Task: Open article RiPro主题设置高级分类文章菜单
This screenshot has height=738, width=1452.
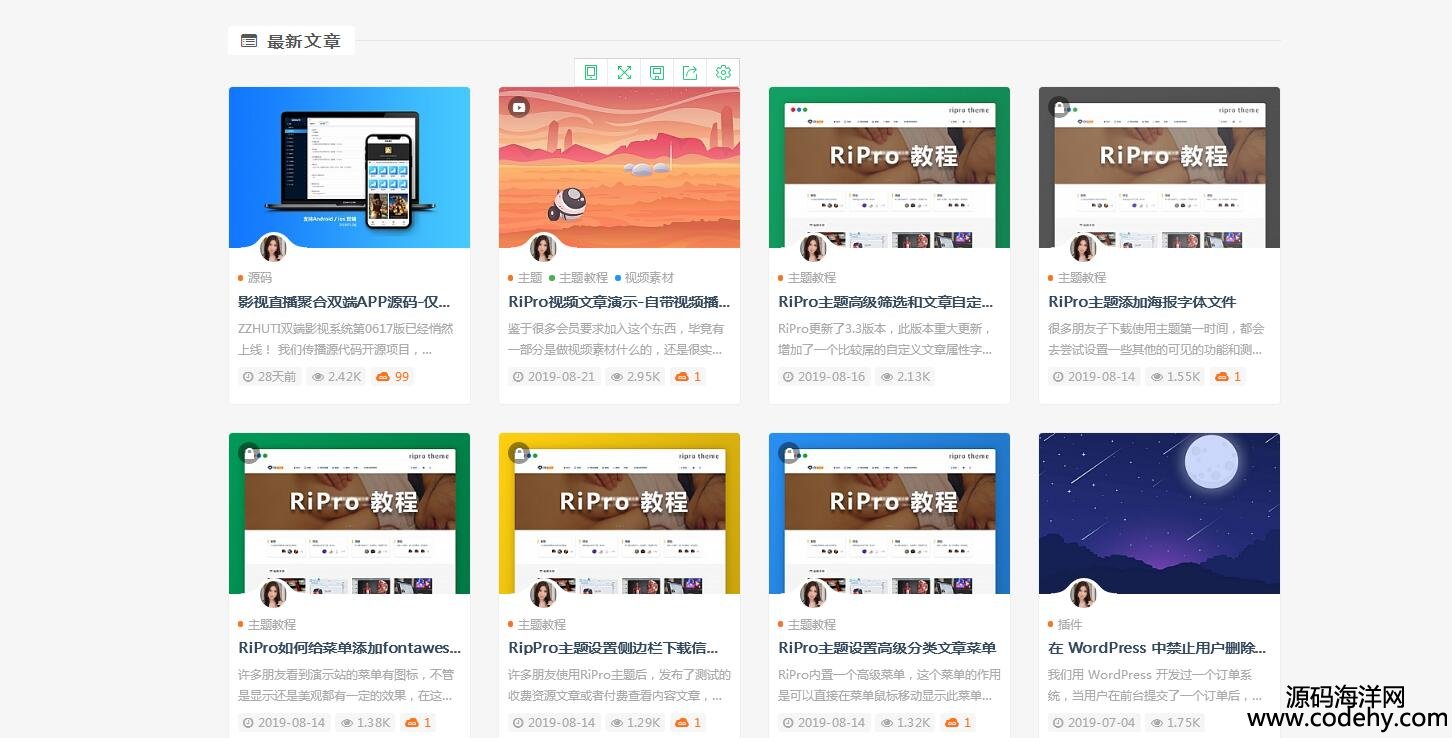Action: [x=887, y=648]
